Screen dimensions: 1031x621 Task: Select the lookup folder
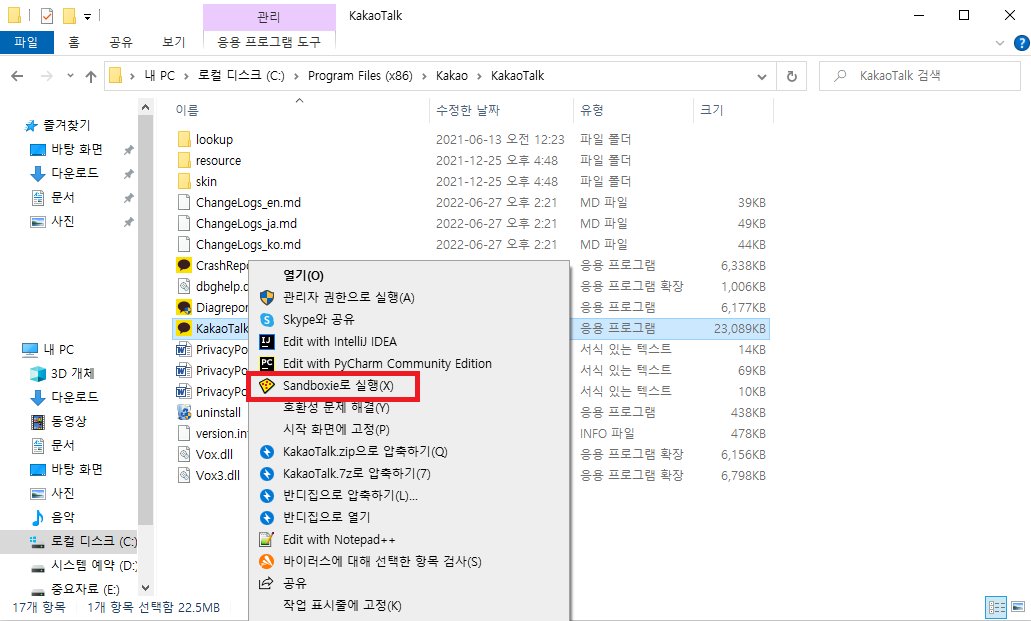[214, 139]
